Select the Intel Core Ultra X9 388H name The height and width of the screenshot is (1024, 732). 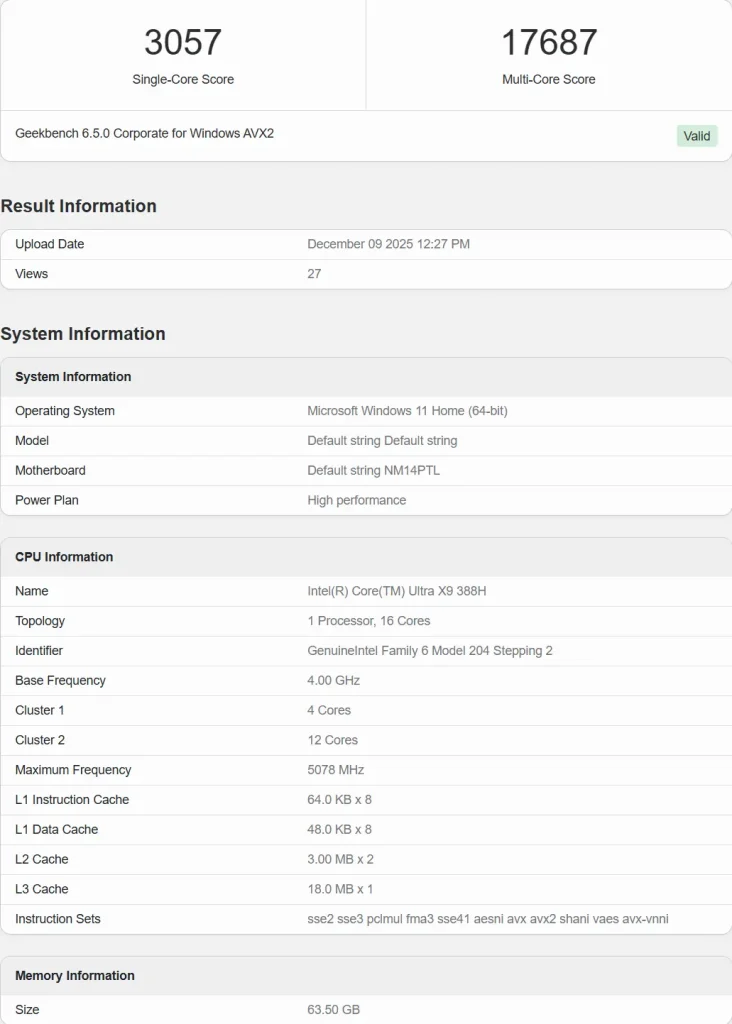coord(396,591)
